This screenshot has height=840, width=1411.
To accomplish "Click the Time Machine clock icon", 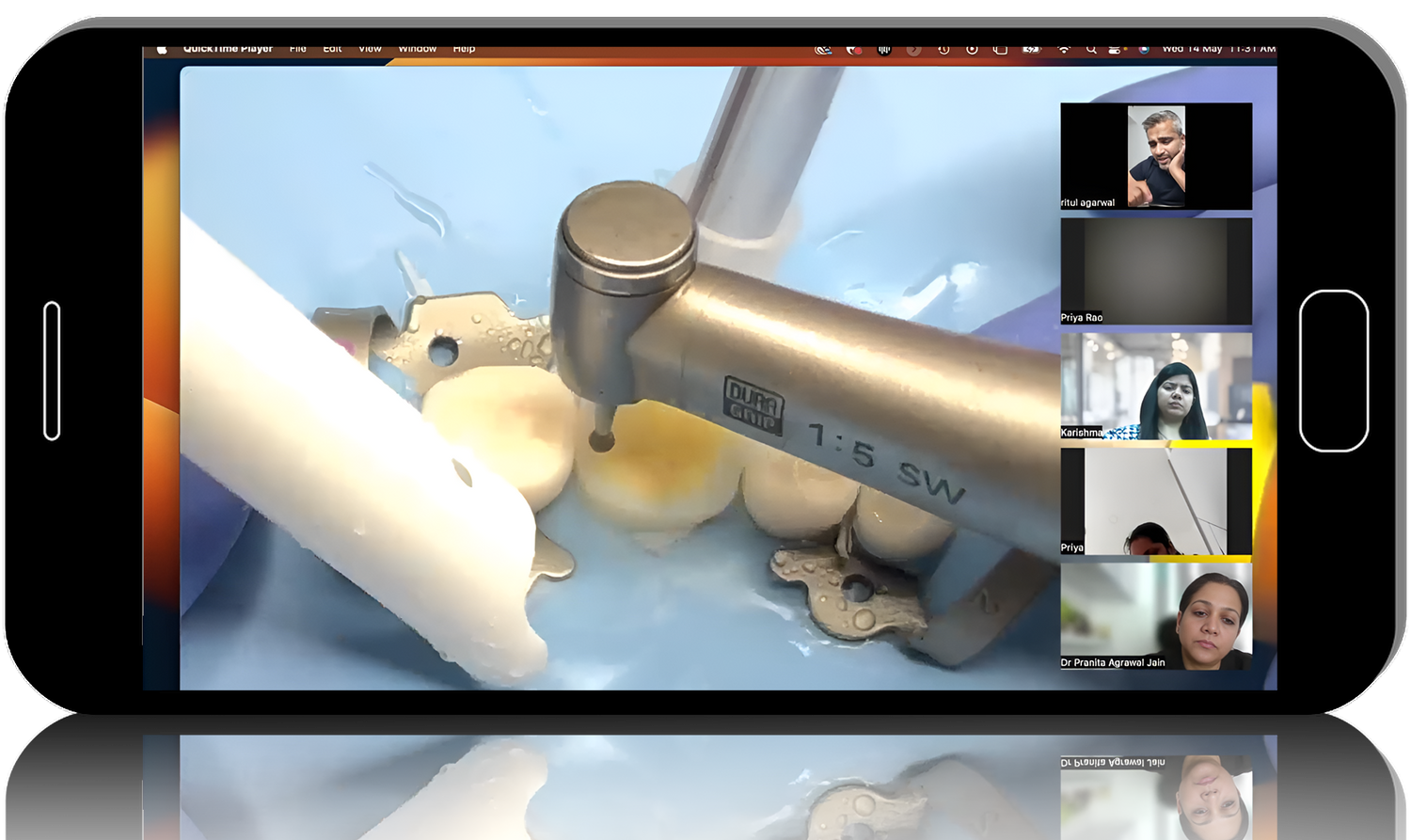I will pos(943,50).
